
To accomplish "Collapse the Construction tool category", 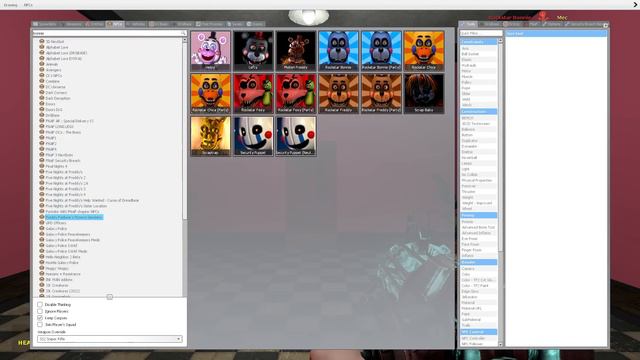I will (479, 111).
